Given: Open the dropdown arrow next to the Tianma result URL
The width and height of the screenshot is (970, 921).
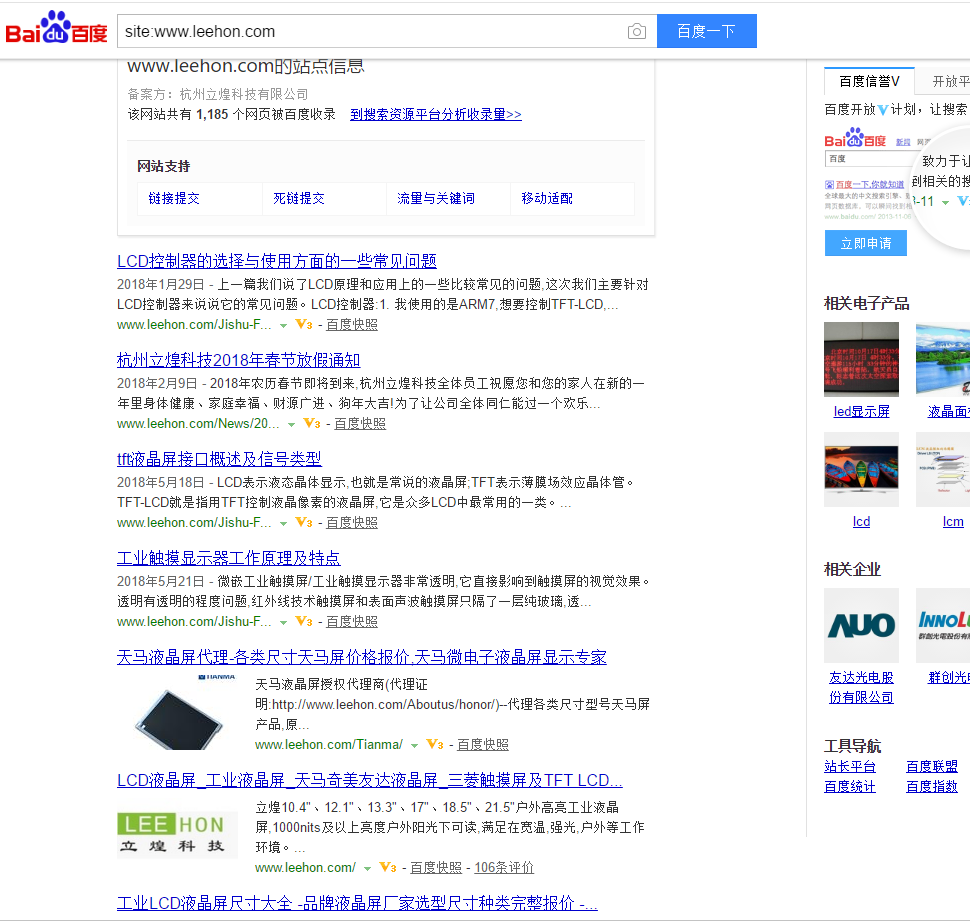Looking at the screenshot, I should click(413, 746).
